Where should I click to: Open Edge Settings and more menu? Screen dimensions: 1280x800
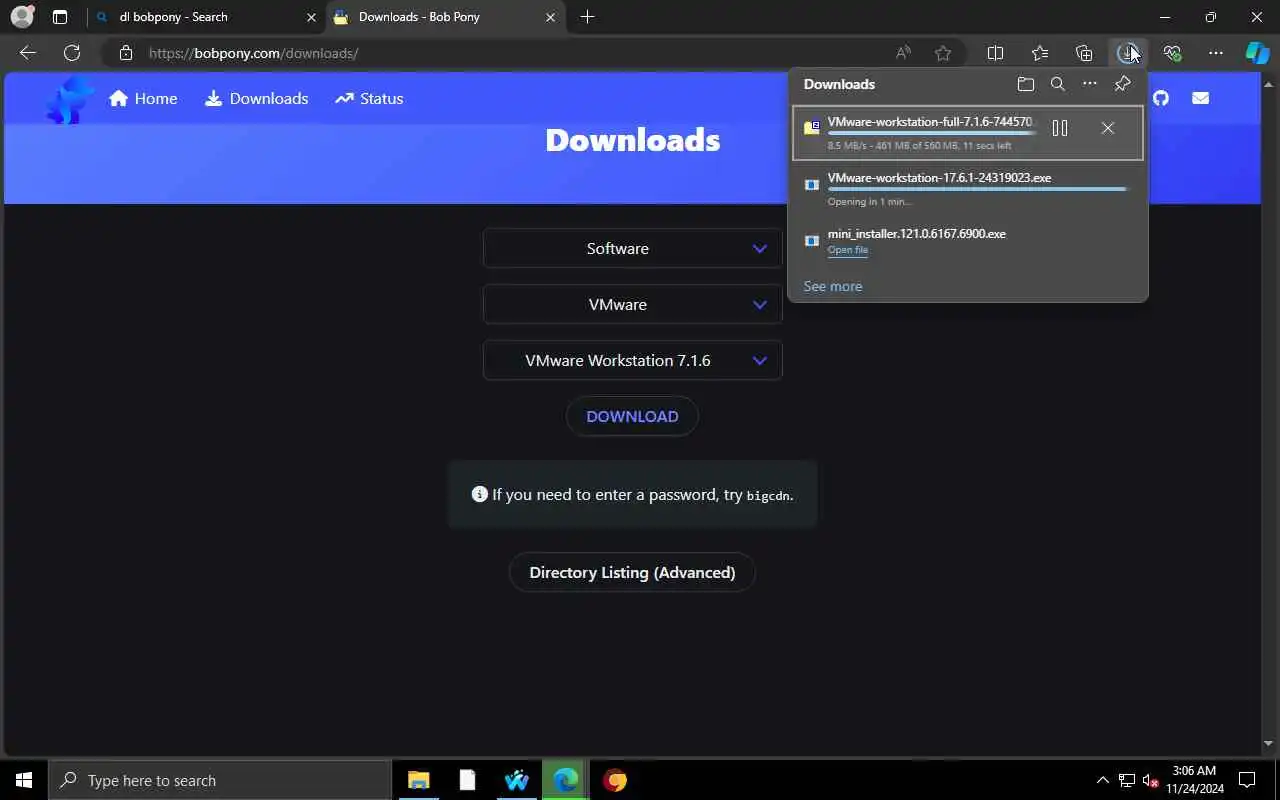(1216, 53)
